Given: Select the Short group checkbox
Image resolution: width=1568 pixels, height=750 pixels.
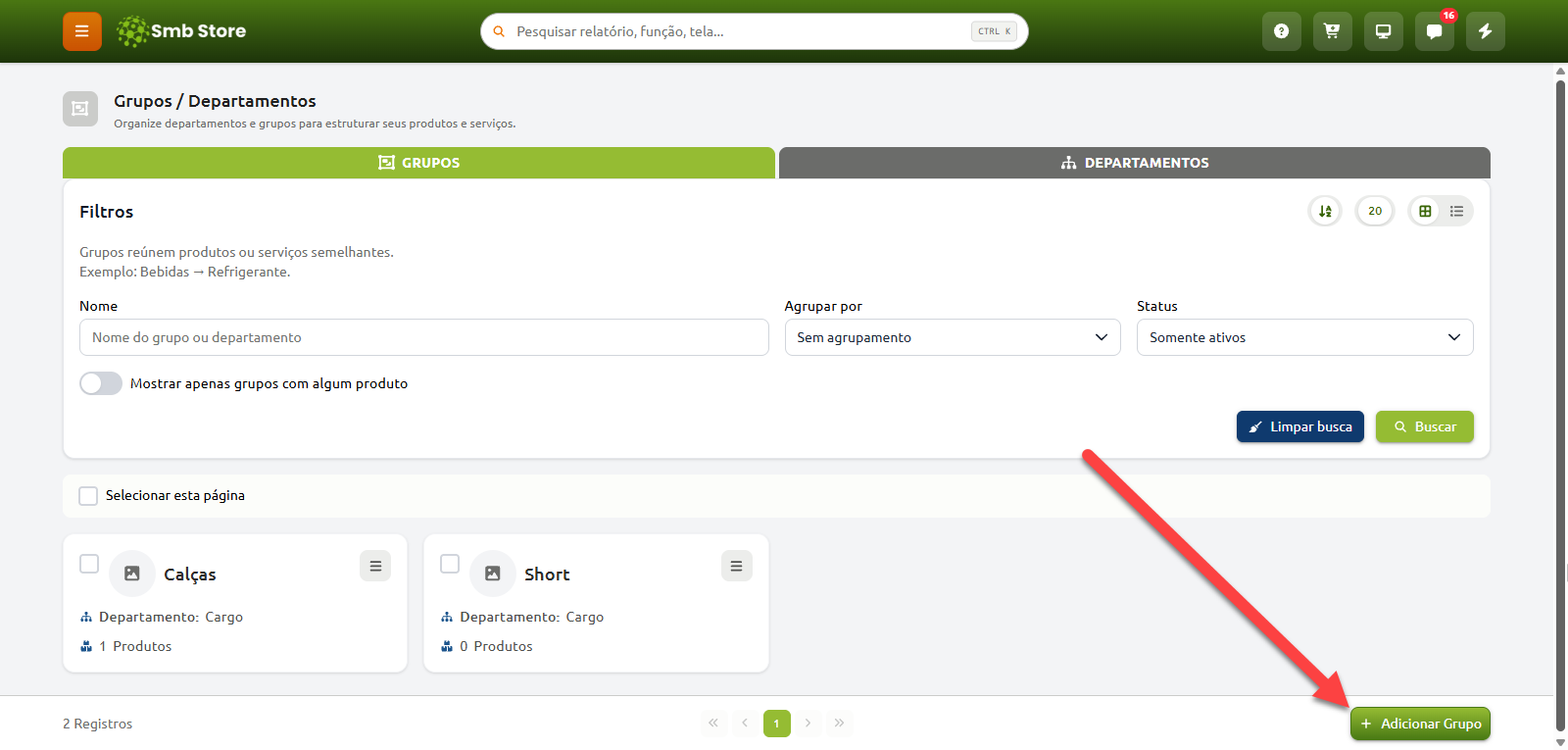Looking at the screenshot, I should [x=450, y=564].
